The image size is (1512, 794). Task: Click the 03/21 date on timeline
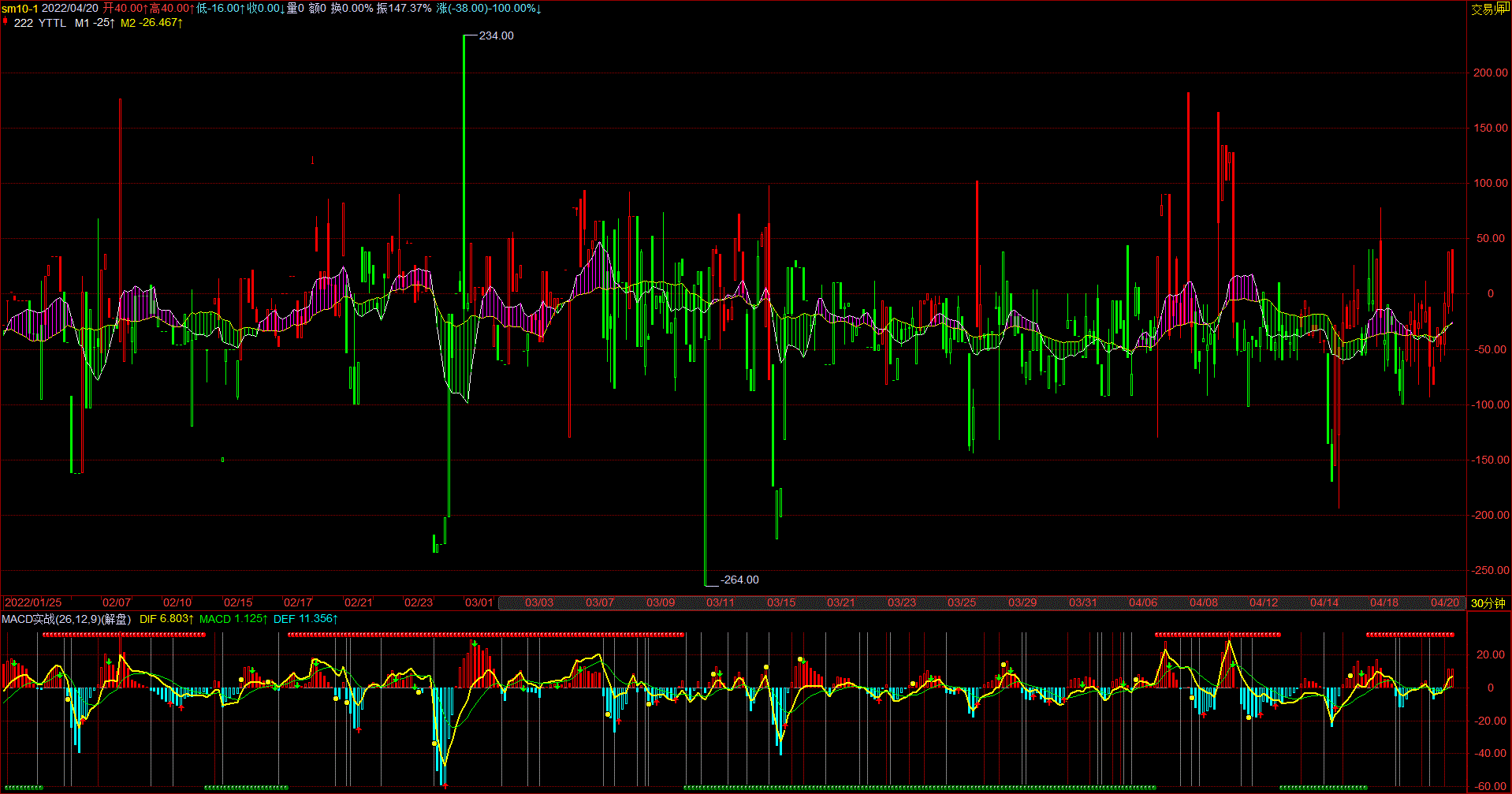point(841,602)
